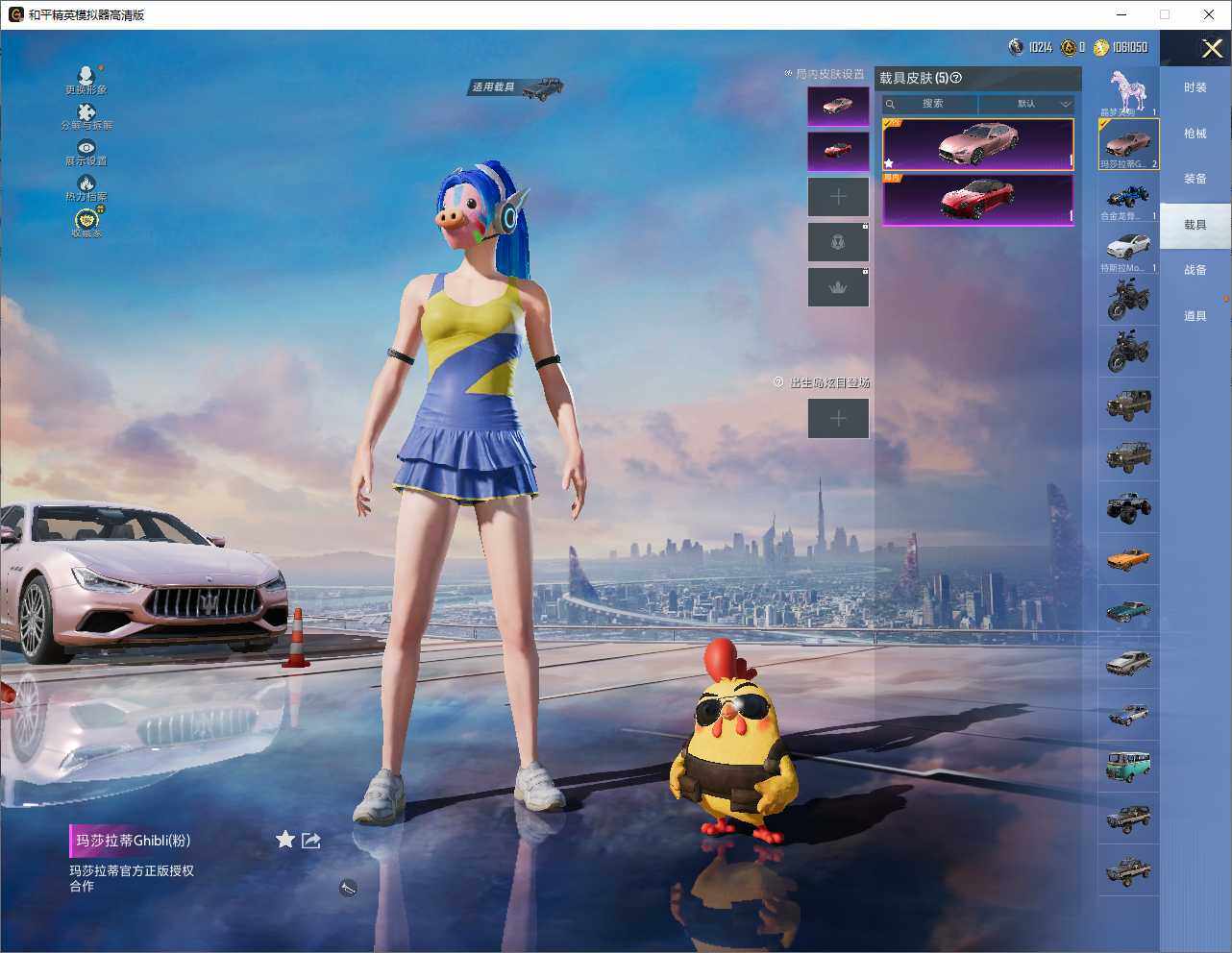The image size is (1232, 953).
Task: Click the 适用载具 applicable vehicle tag
Action: pyautogui.click(x=517, y=87)
